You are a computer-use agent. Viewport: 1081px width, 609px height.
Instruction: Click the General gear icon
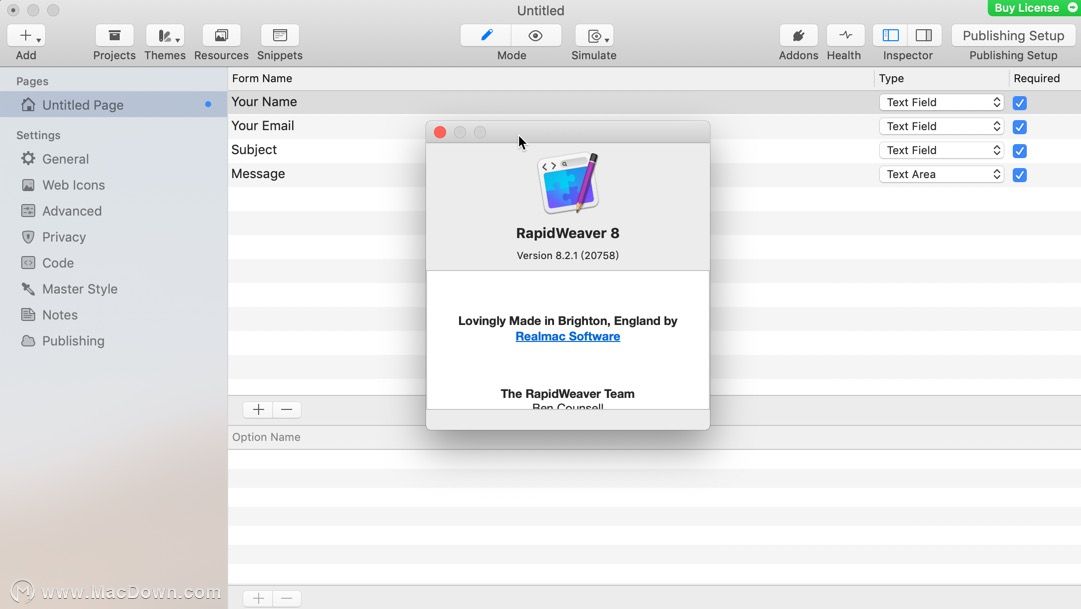point(28,159)
